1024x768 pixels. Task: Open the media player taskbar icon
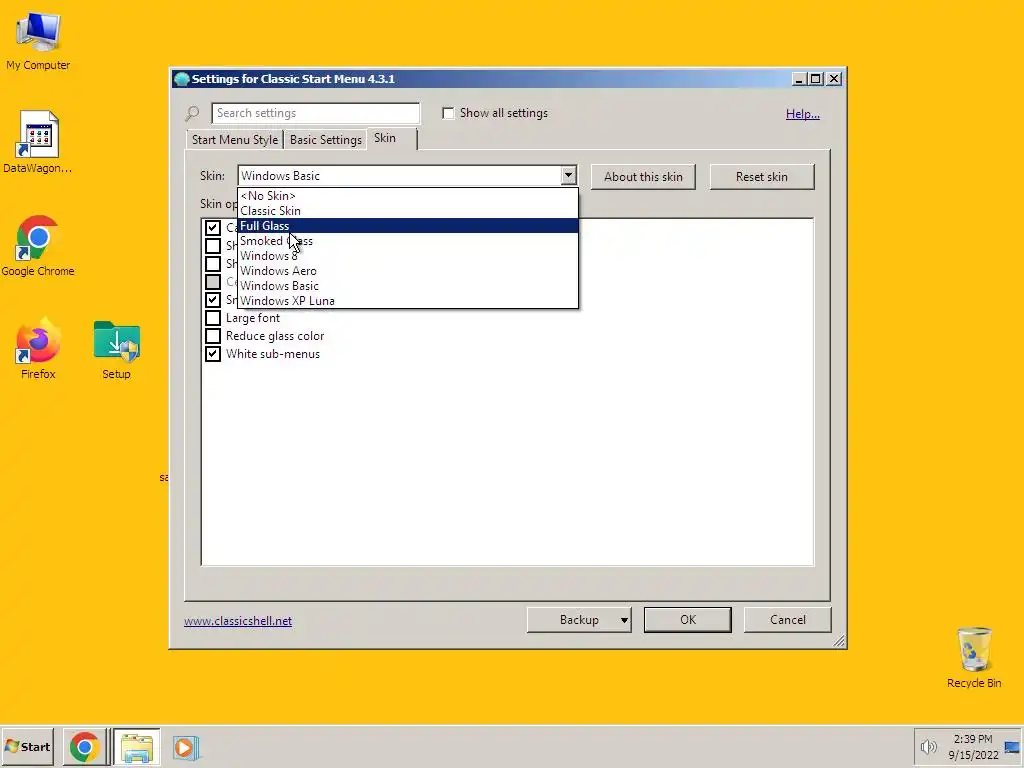click(x=185, y=747)
